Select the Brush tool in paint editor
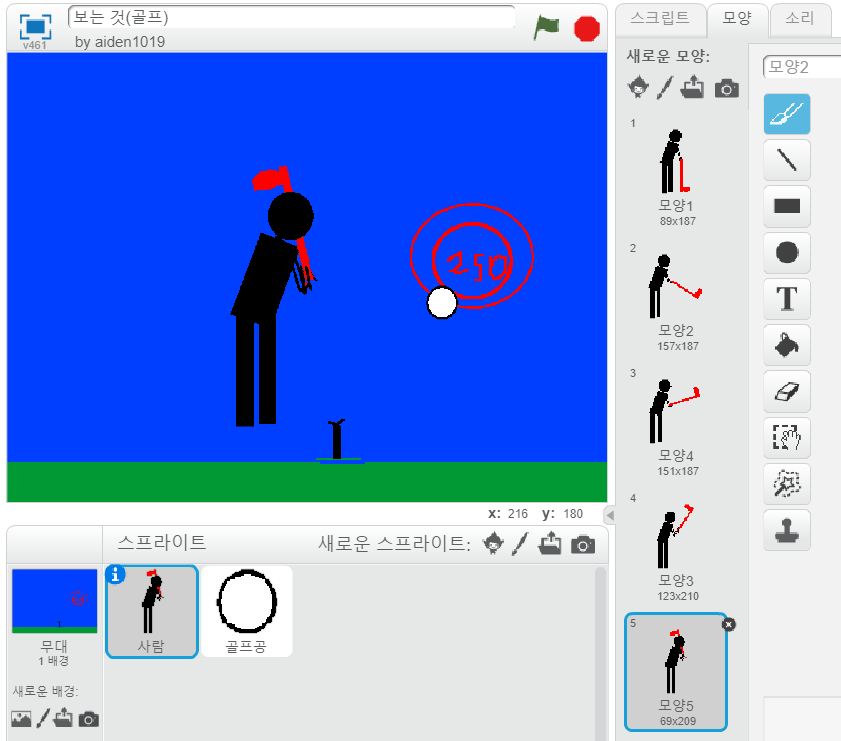 [786, 114]
